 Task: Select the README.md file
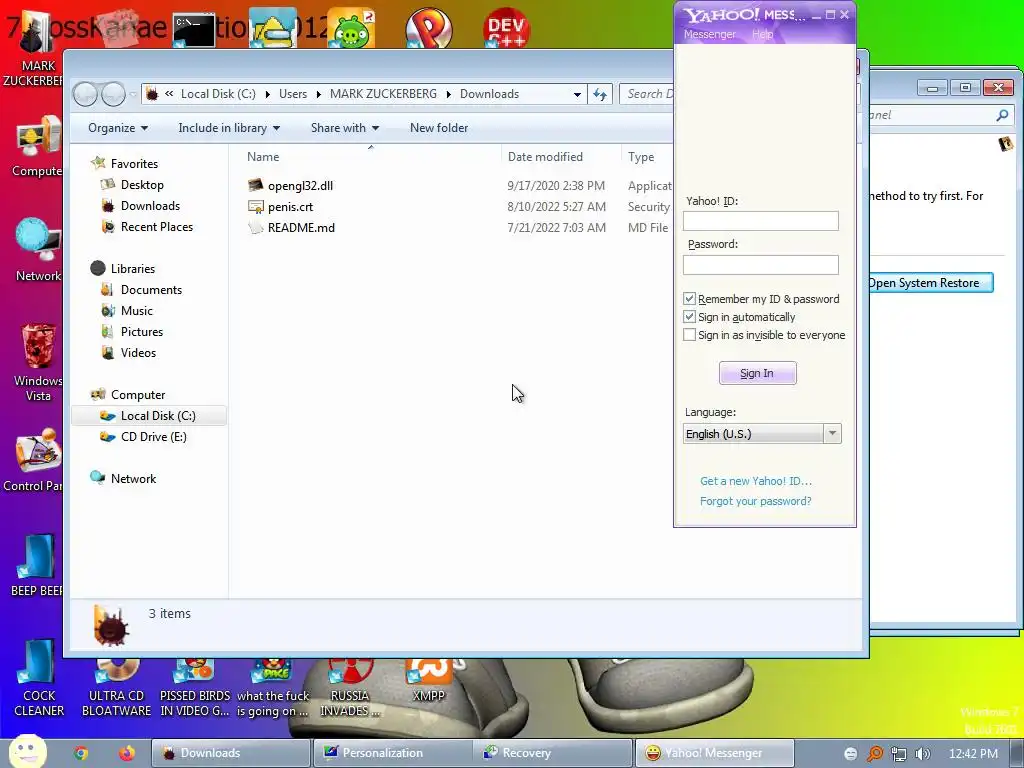(301, 227)
